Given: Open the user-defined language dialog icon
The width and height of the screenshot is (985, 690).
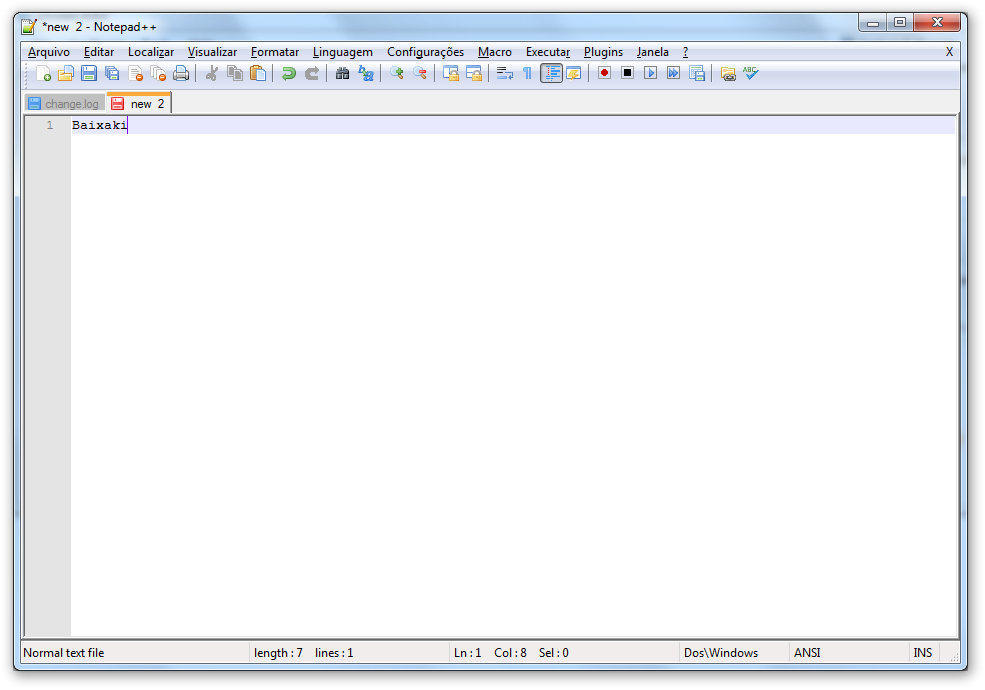Looking at the screenshot, I should pyautogui.click(x=574, y=74).
